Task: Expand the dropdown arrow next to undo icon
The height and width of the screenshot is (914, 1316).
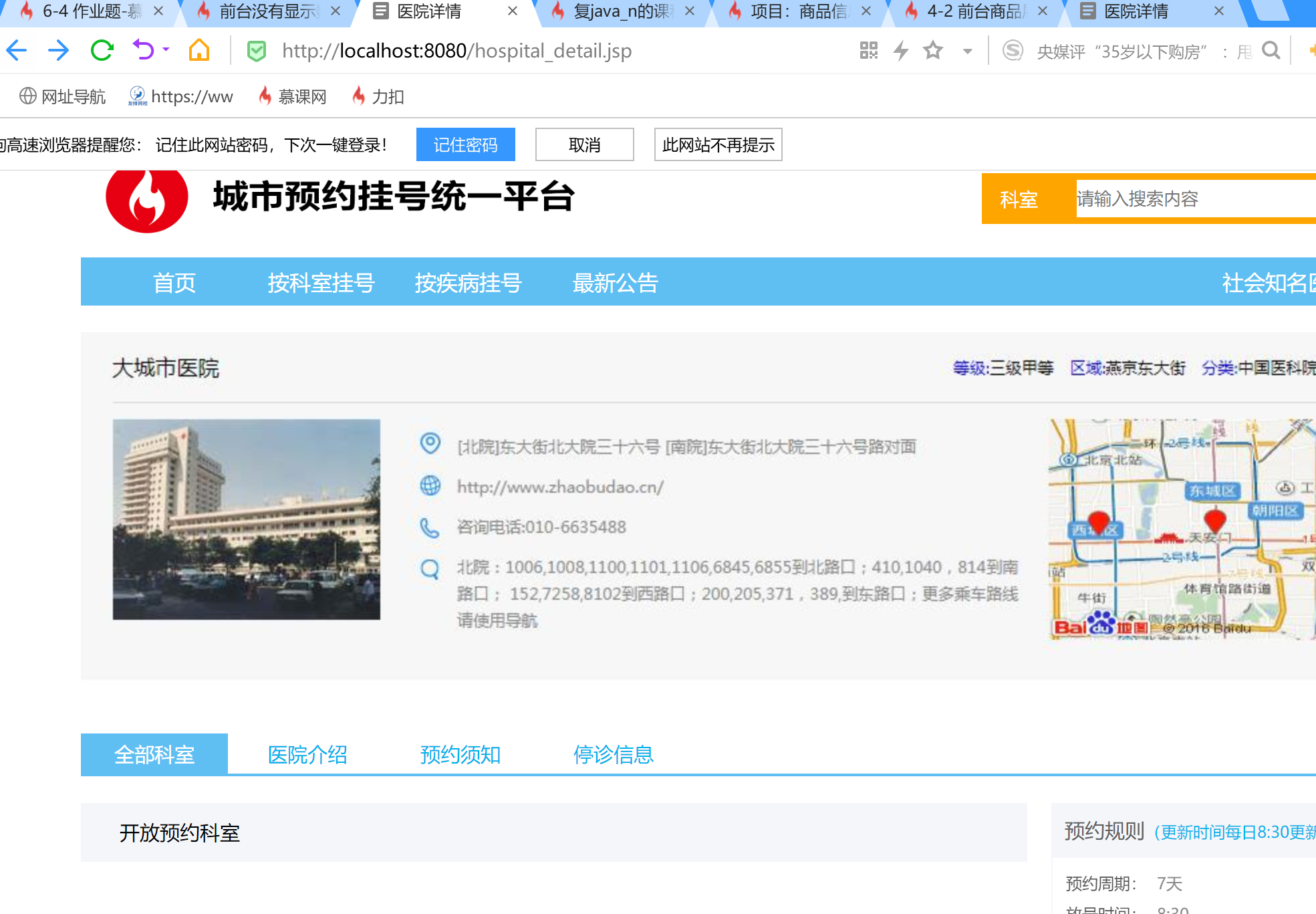Action: [166, 50]
